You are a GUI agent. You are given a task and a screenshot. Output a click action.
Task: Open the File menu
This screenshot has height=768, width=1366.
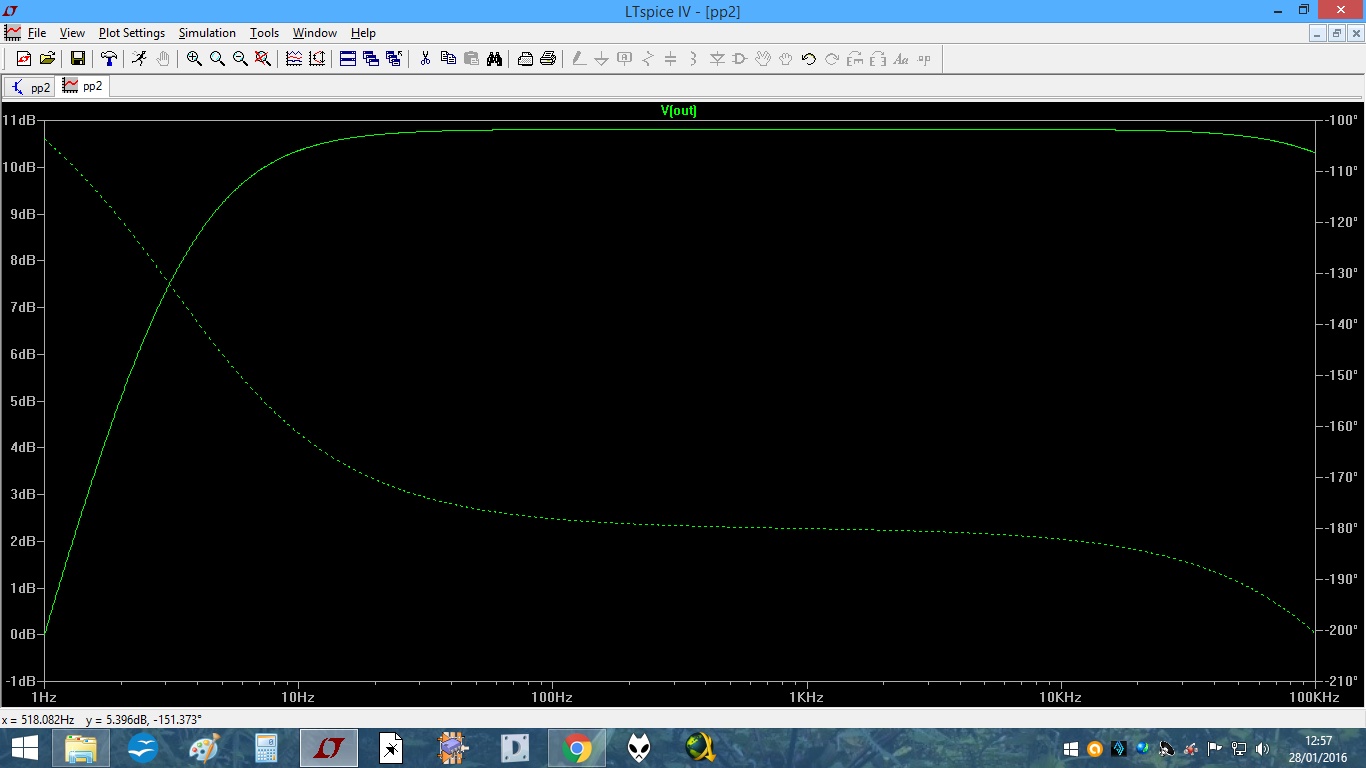[x=37, y=33]
